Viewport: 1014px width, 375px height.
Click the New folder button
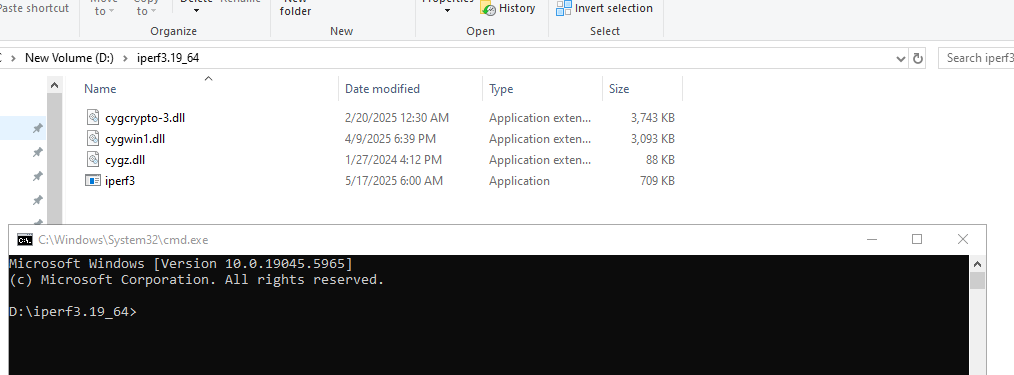click(x=296, y=8)
